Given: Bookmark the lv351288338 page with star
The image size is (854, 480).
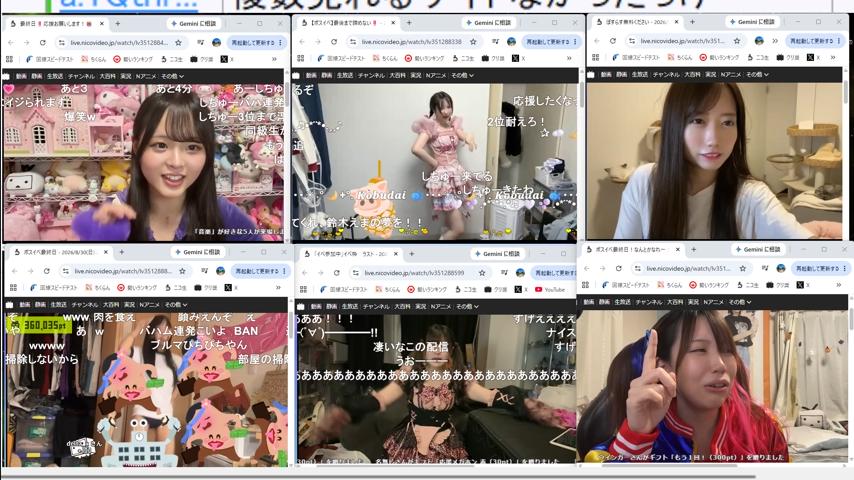Looking at the screenshot, I should pos(473,41).
